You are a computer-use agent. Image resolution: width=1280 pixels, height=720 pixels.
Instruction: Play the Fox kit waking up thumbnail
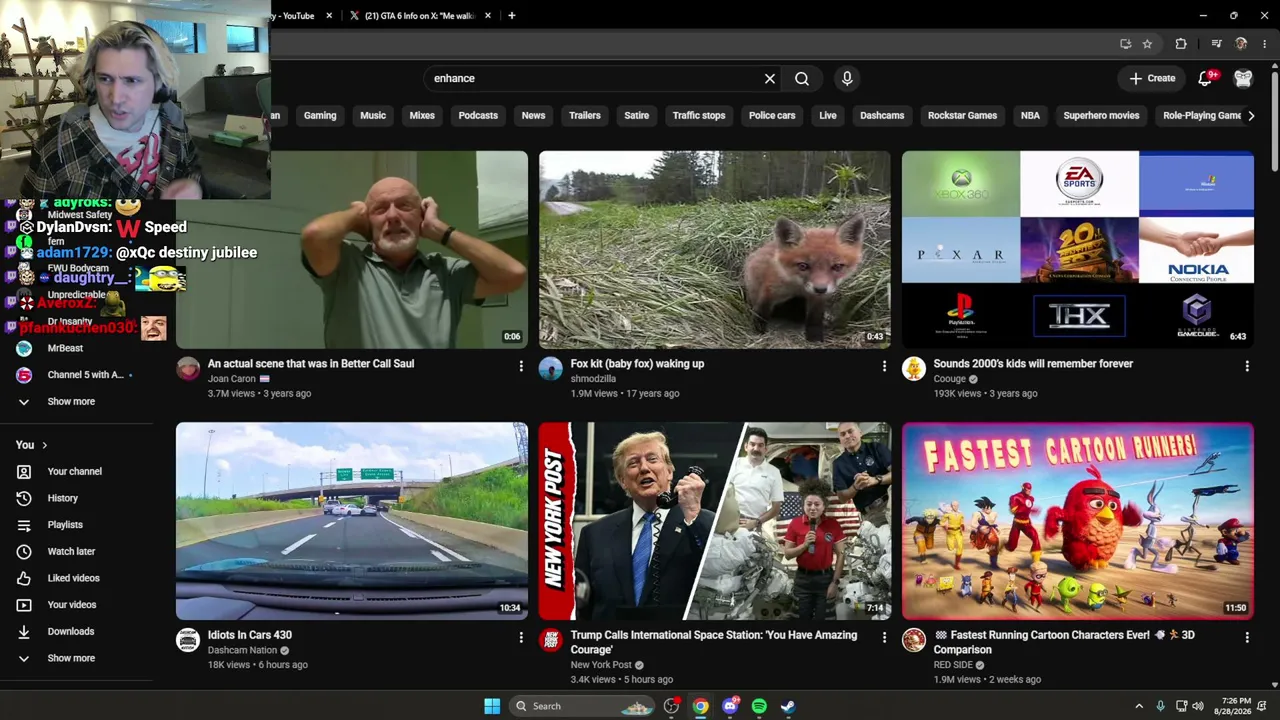click(x=714, y=250)
